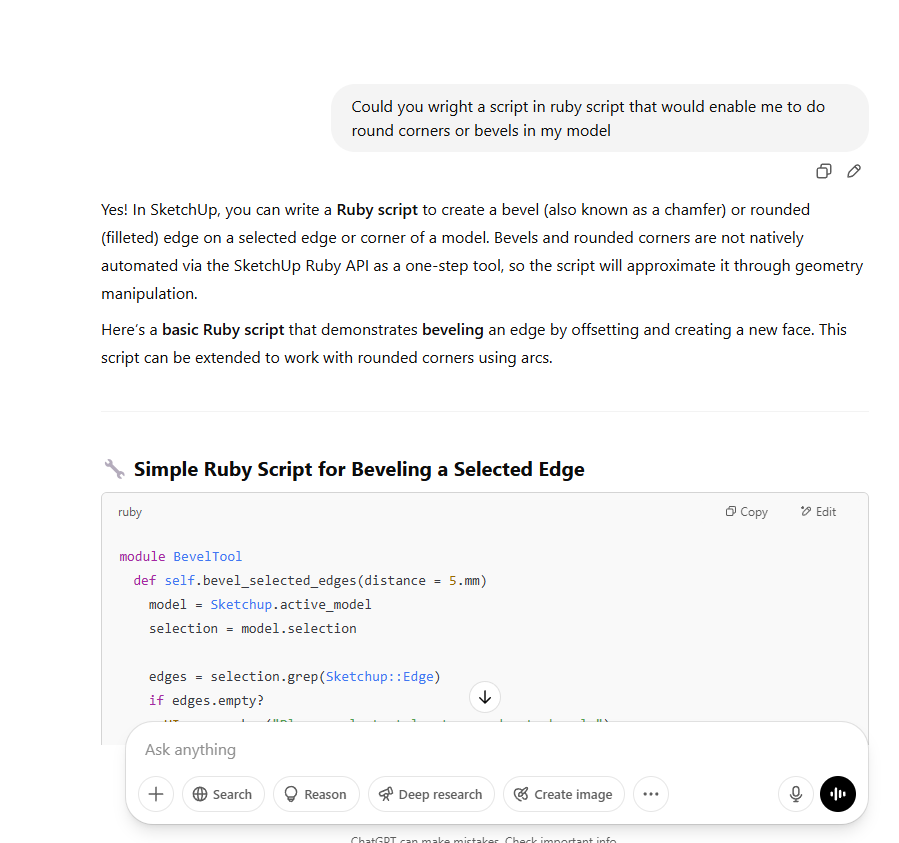Enable Deep research mode

(431, 794)
